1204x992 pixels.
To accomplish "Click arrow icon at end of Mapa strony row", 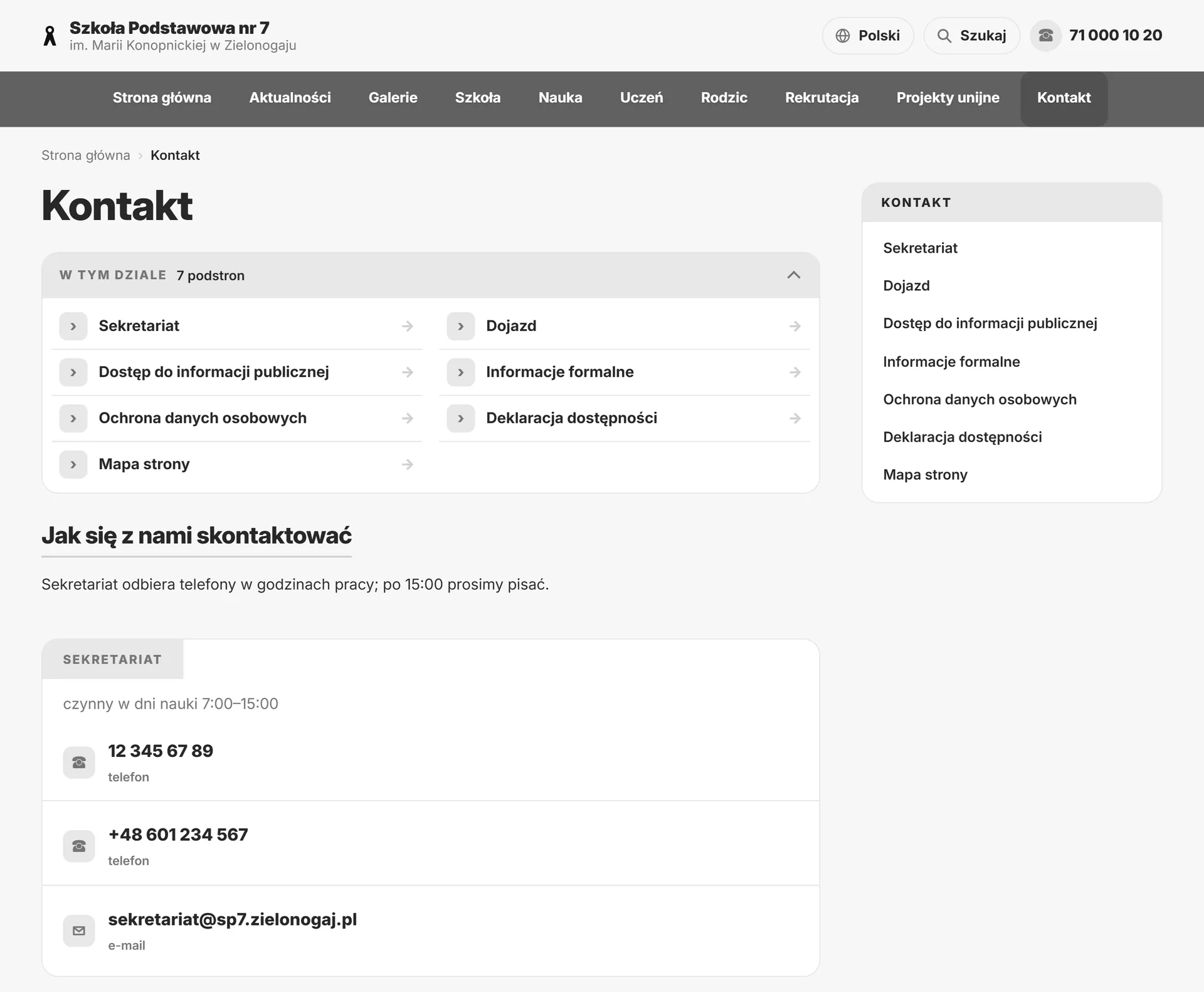I will tap(408, 465).
